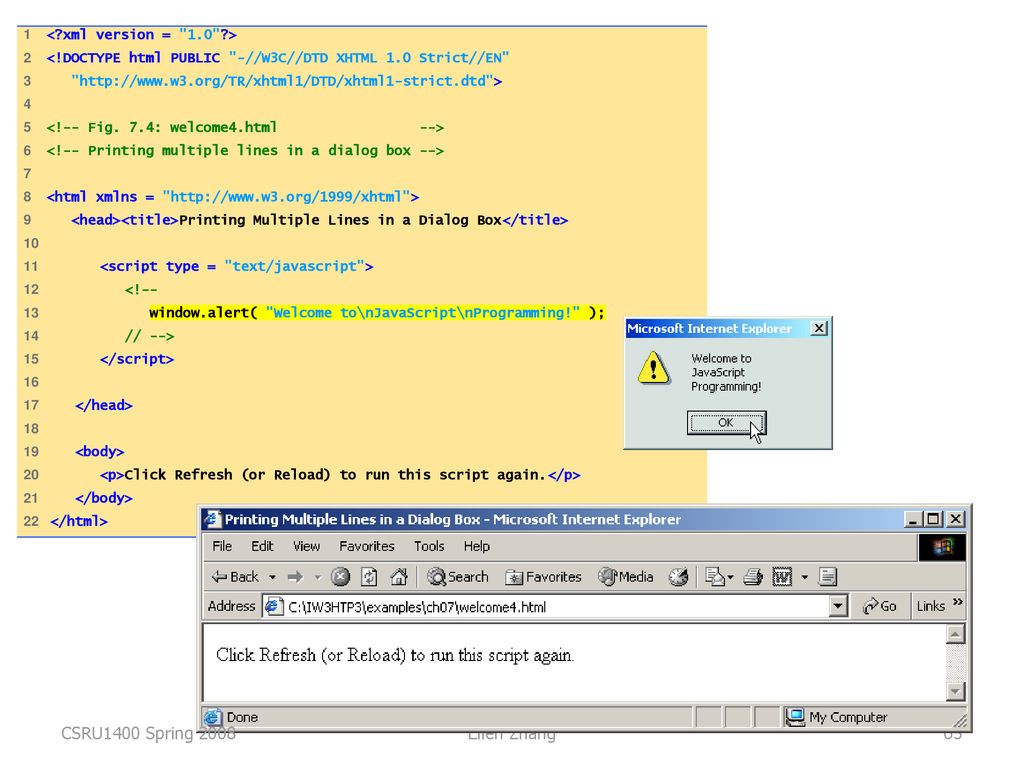Click the History icon in toolbar
The width and height of the screenshot is (1024, 768).
[x=679, y=577]
